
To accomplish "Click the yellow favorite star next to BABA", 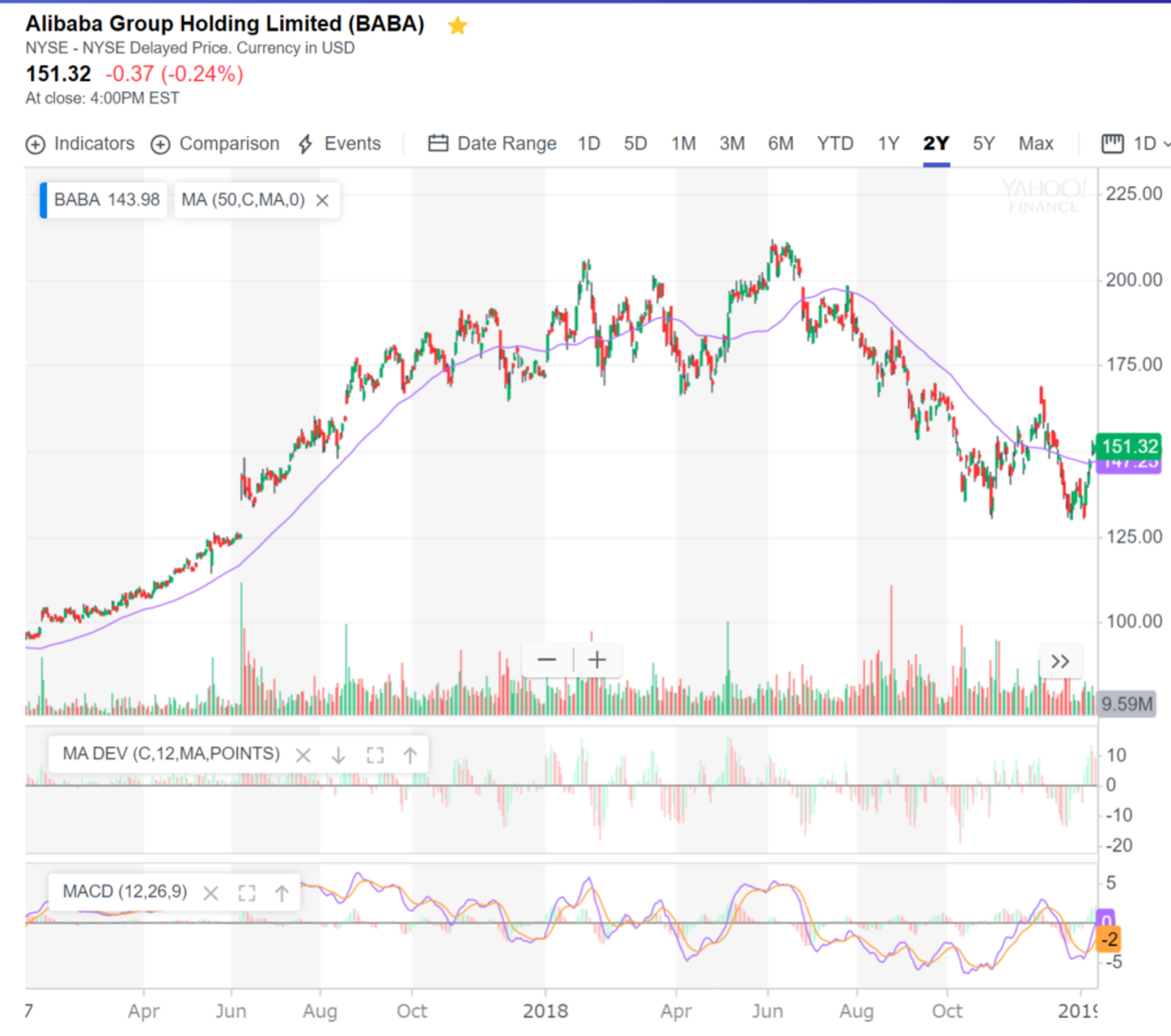I will 458,25.
